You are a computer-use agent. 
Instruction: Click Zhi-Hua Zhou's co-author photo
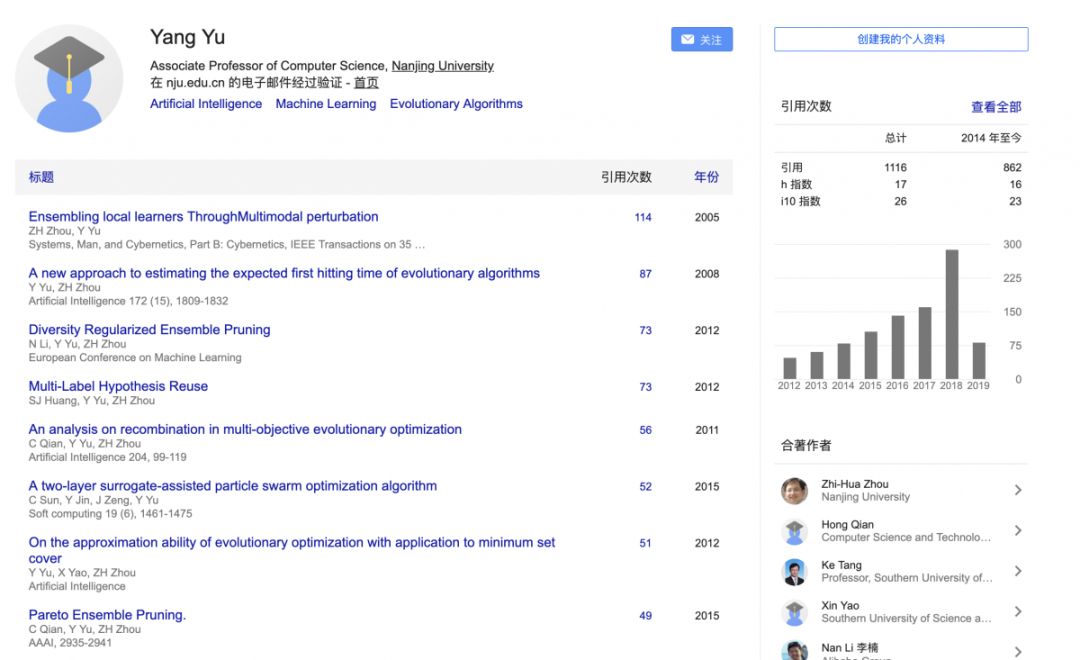pyautogui.click(x=794, y=490)
